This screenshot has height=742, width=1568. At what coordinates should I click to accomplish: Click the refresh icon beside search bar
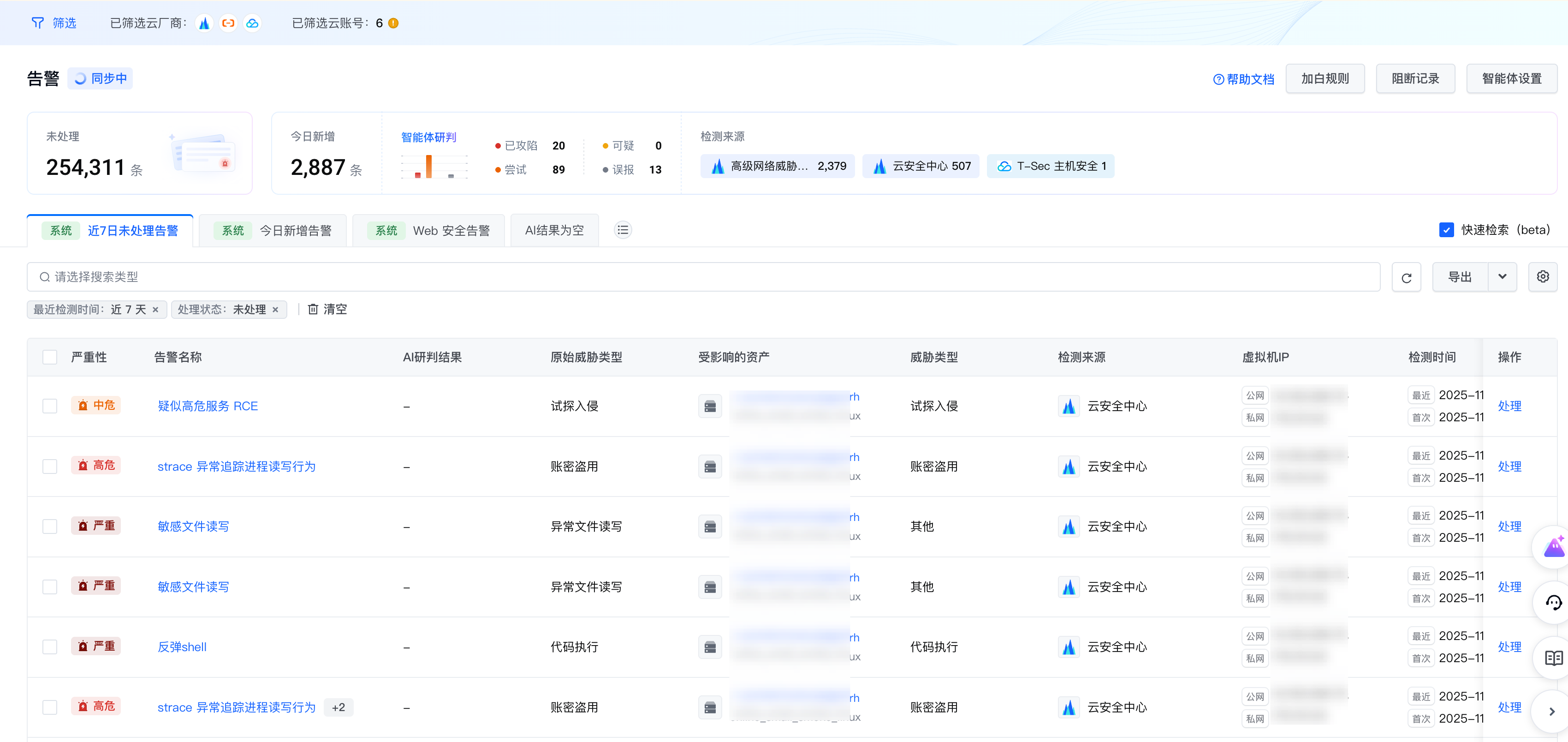click(1406, 278)
